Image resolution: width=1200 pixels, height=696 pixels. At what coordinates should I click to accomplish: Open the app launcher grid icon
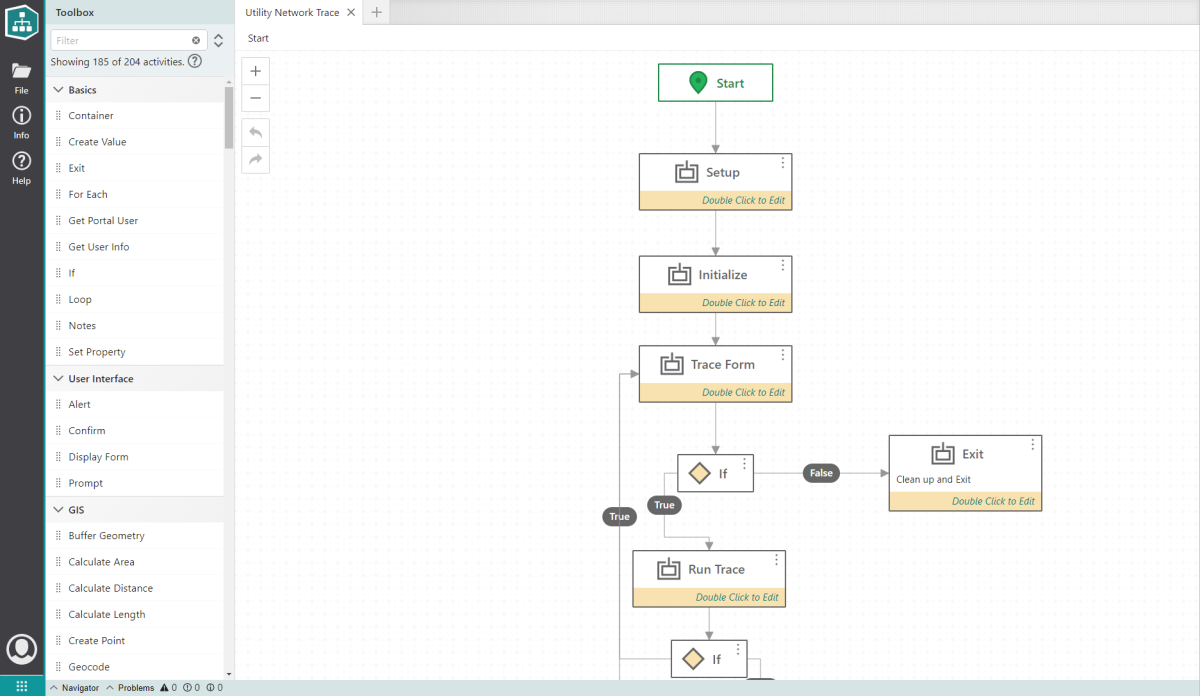point(21,687)
